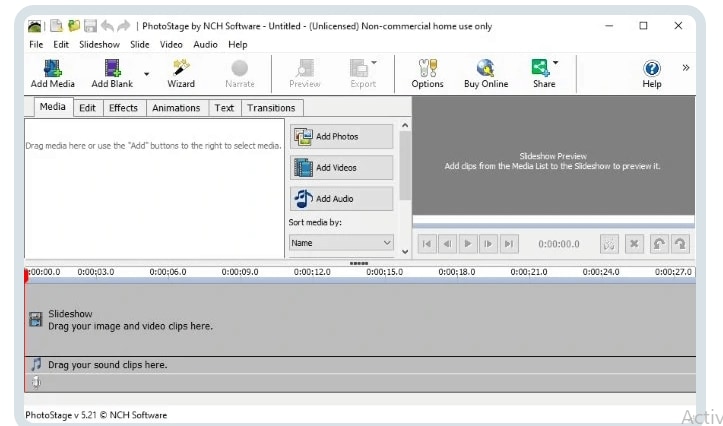Click the delete clip X button
723x426 pixels.
pos(634,244)
